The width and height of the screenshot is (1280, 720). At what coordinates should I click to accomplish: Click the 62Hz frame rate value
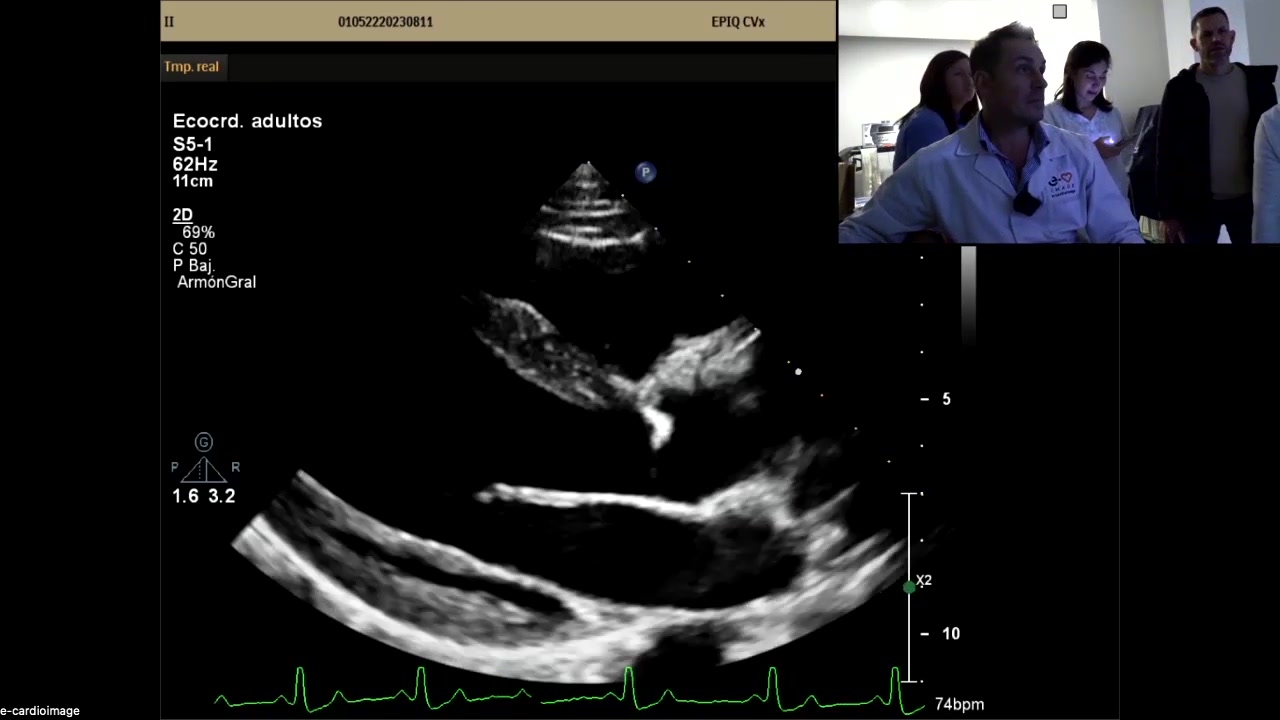(194, 164)
